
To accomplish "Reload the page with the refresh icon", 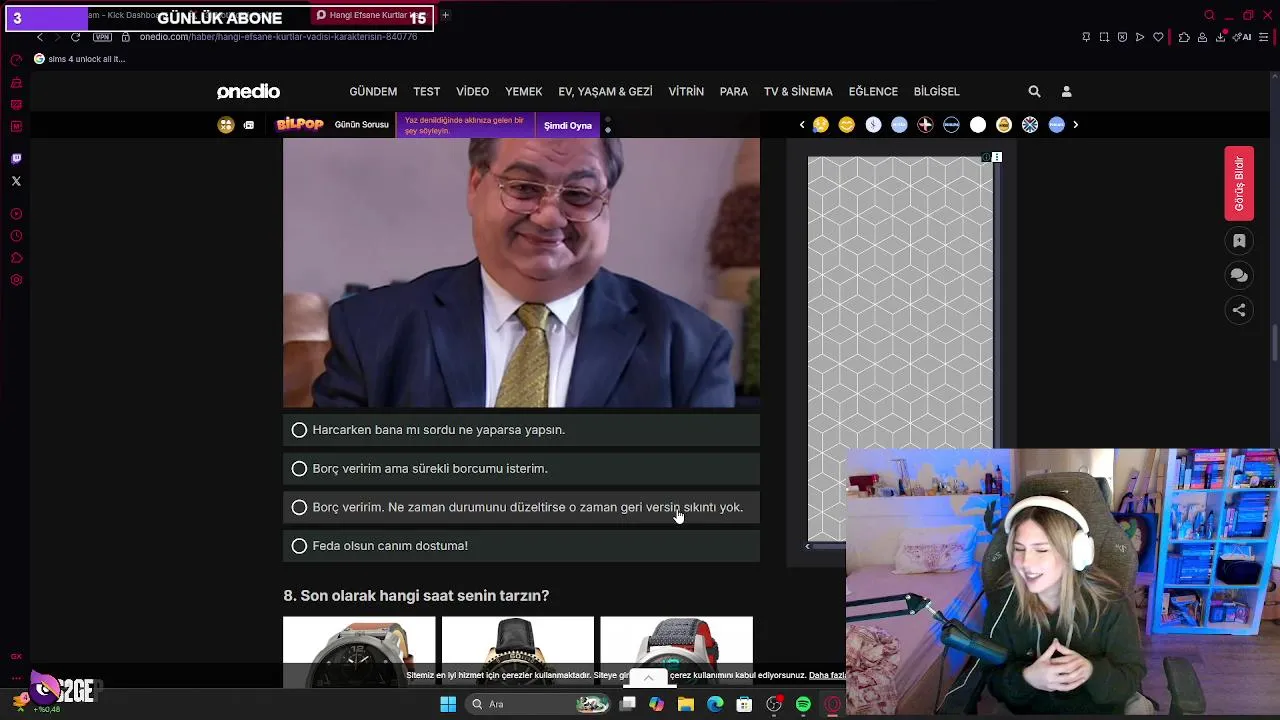I will [x=75, y=37].
